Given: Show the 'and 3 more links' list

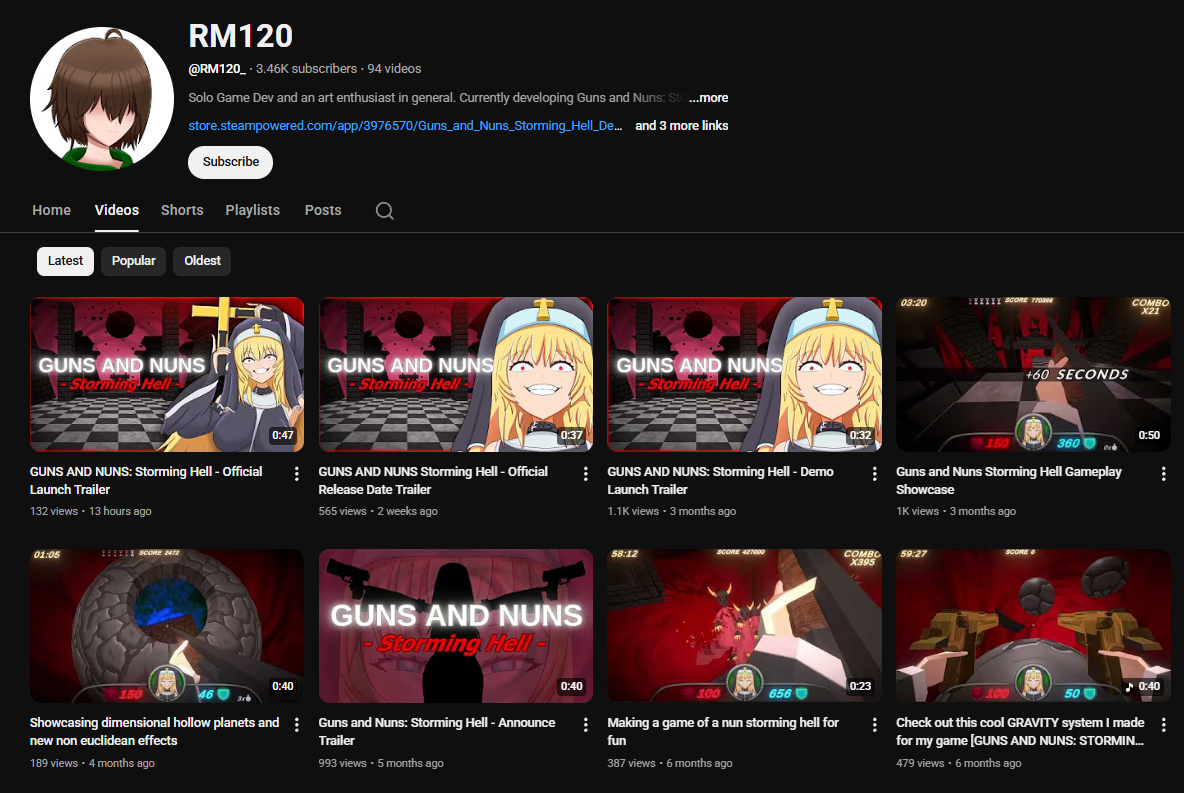Looking at the screenshot, I should [x=681, y=125].
